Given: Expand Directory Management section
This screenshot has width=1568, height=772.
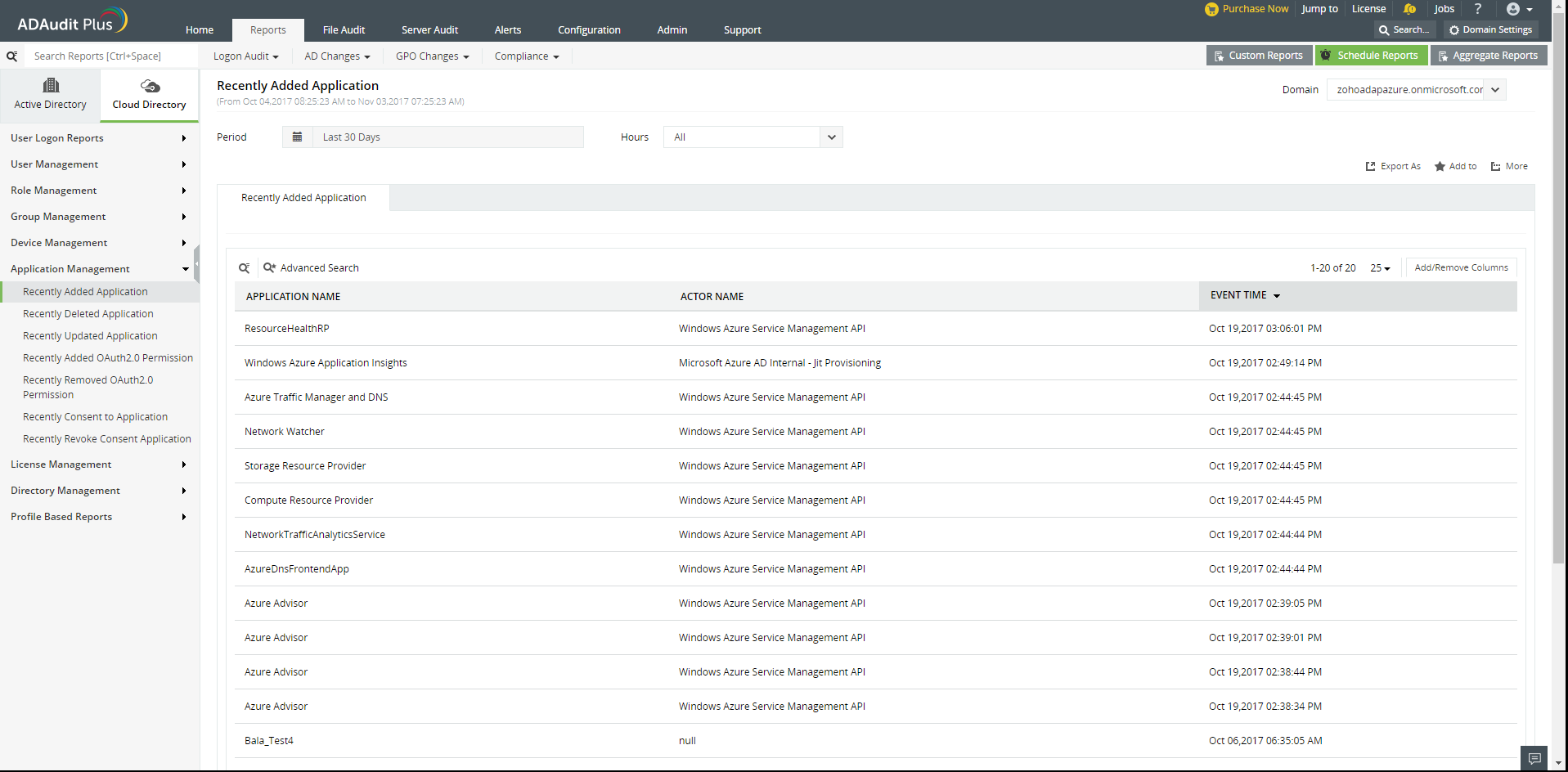Looking at the screenshot, I should tap(99, 491).
